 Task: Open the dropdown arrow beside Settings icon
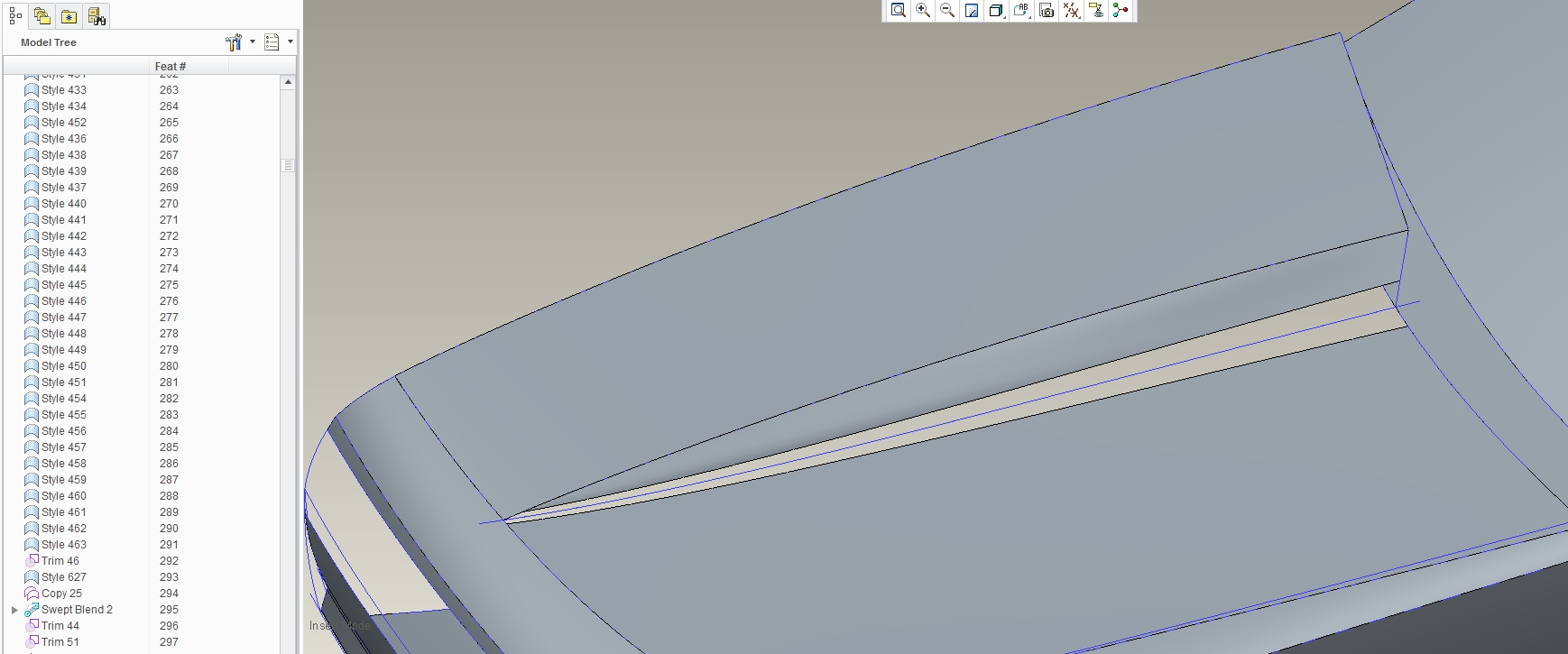pos(253,41)
